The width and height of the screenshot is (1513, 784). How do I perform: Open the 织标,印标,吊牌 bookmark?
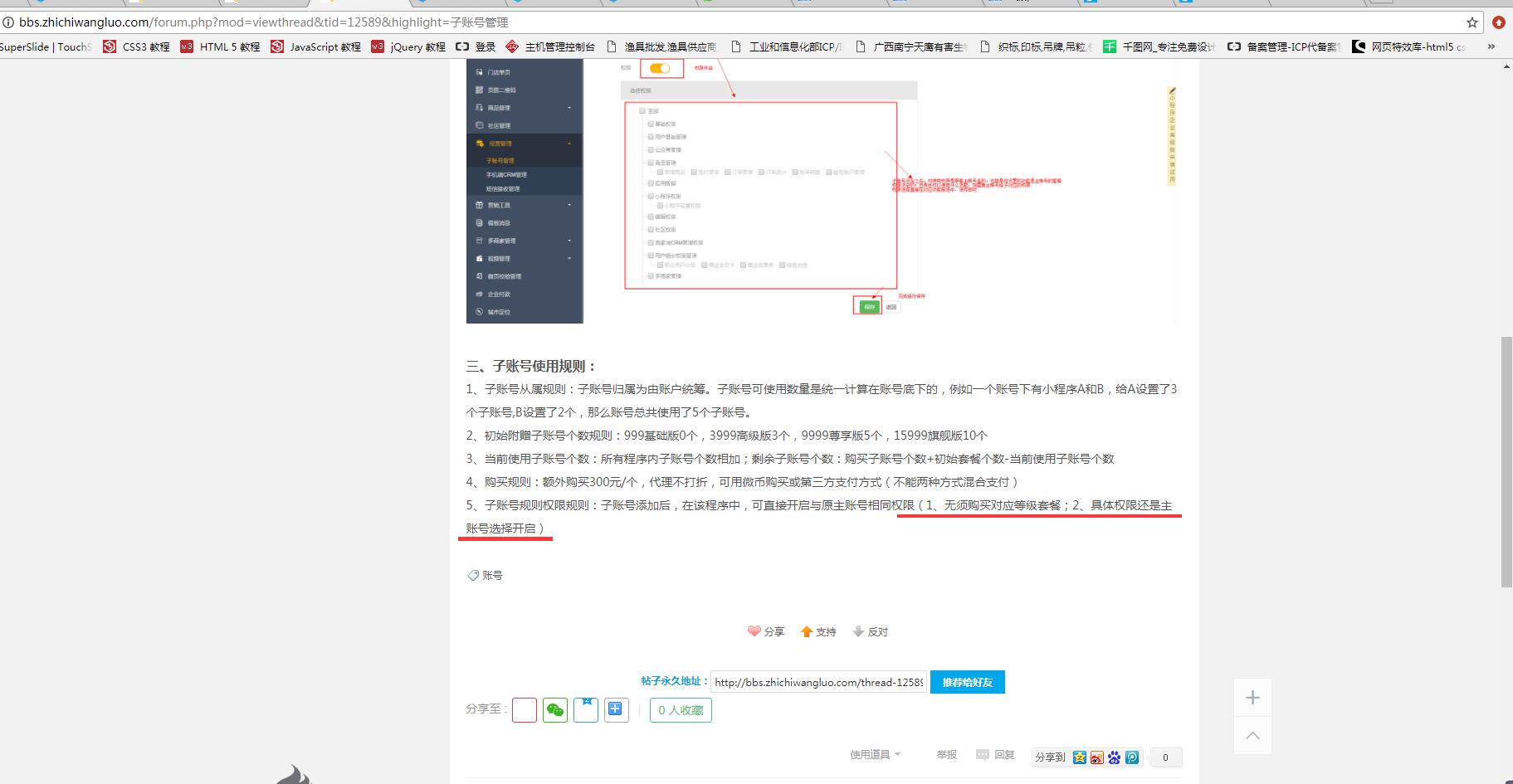pyautogui.click(x=1035, y=46)
